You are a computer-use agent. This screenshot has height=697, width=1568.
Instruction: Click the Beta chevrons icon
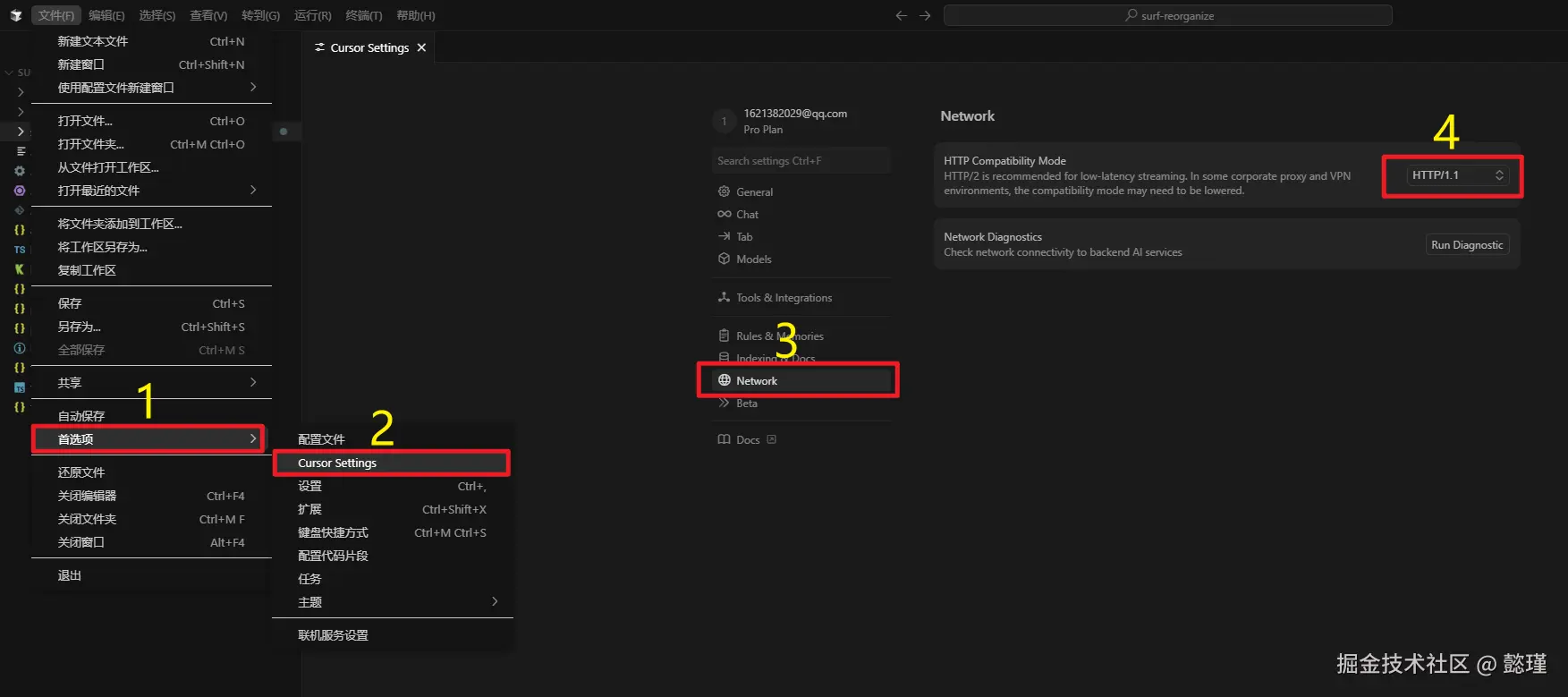[x=725, y=403]
